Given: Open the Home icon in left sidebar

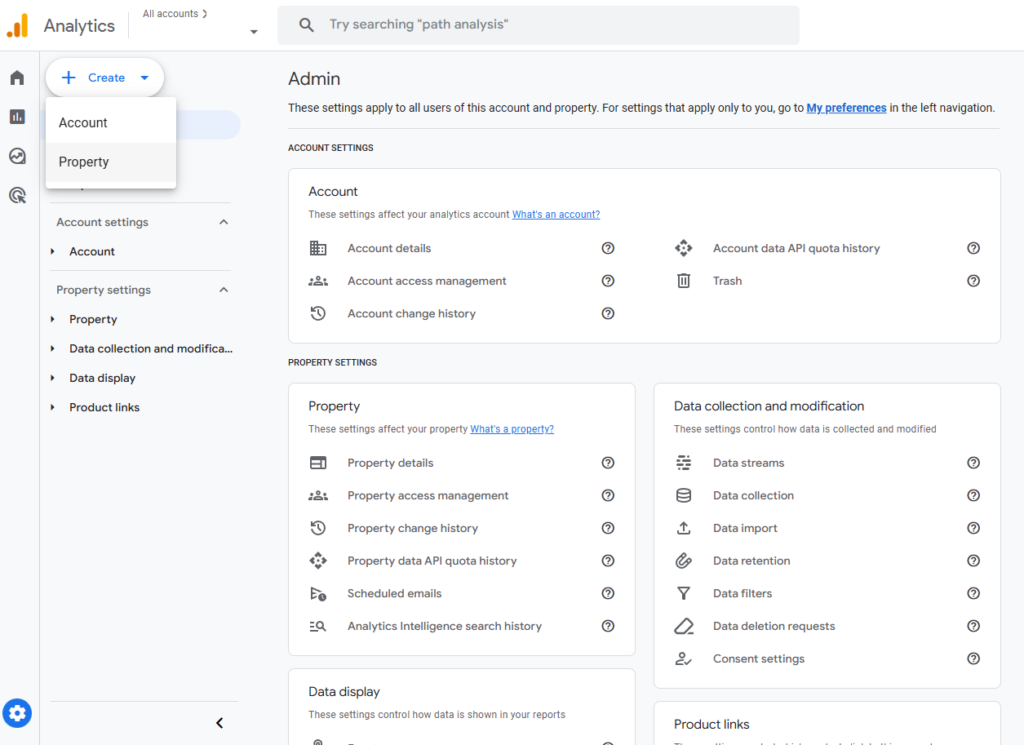Looking at the screenshot, I should point(17,78).
